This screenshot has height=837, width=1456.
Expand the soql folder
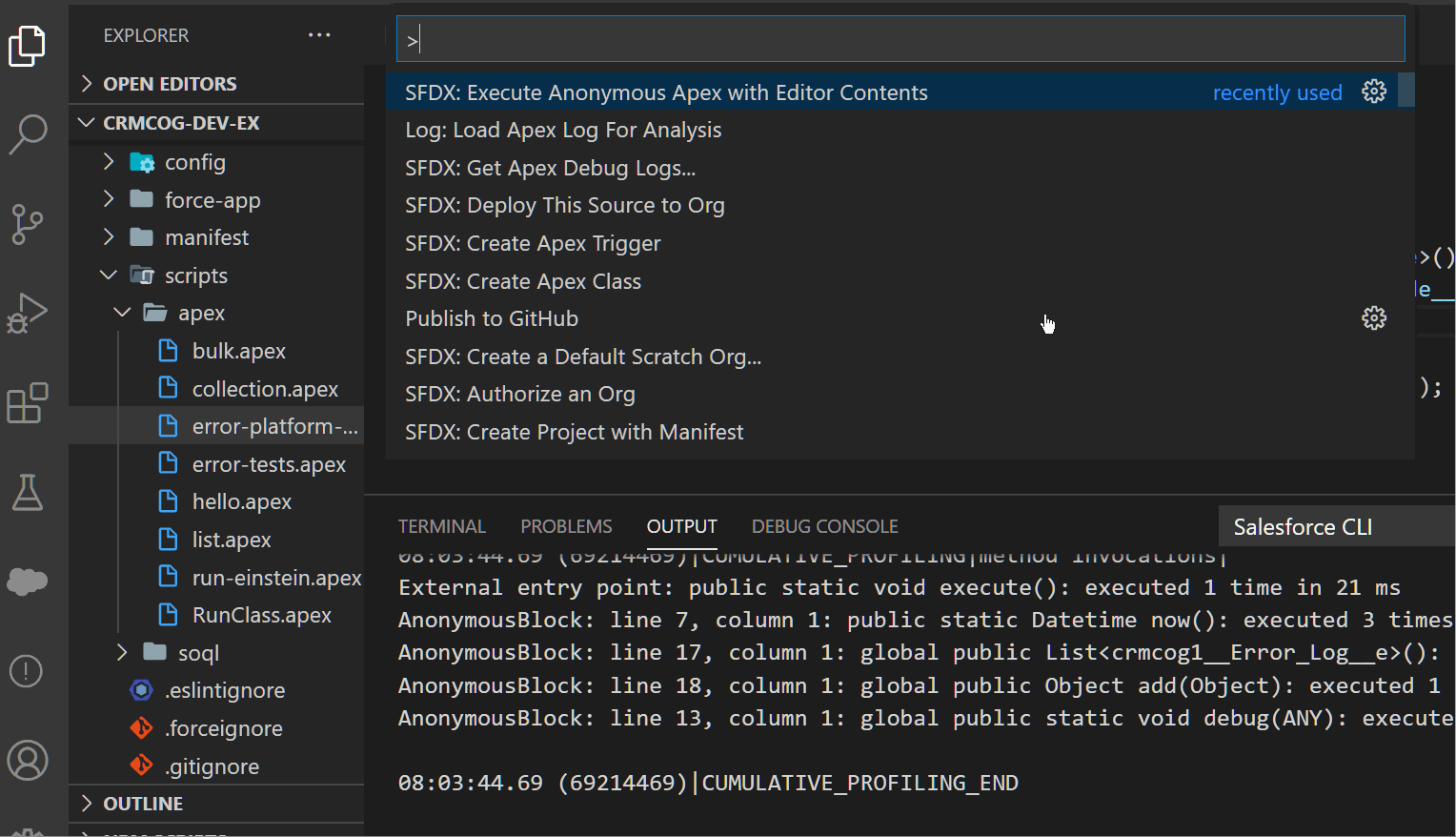tap(122, 652)
